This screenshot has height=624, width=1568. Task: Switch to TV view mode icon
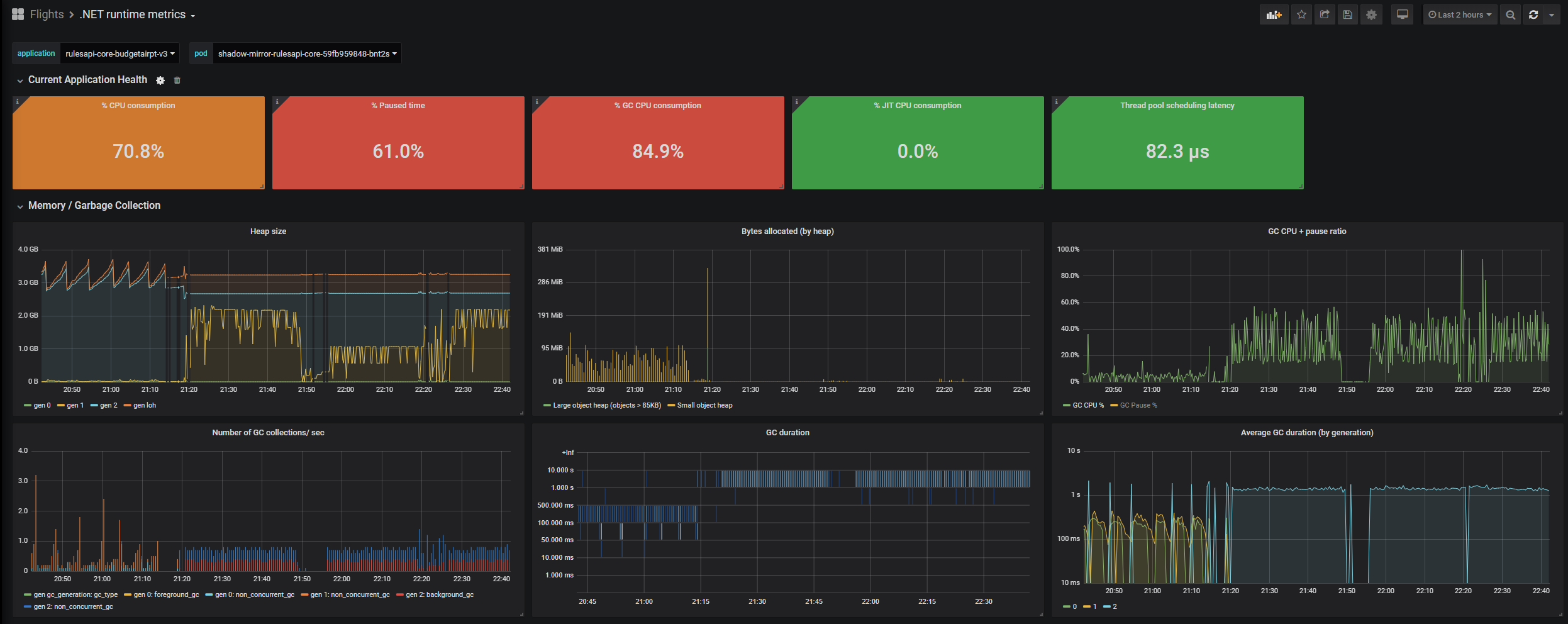1402,14
